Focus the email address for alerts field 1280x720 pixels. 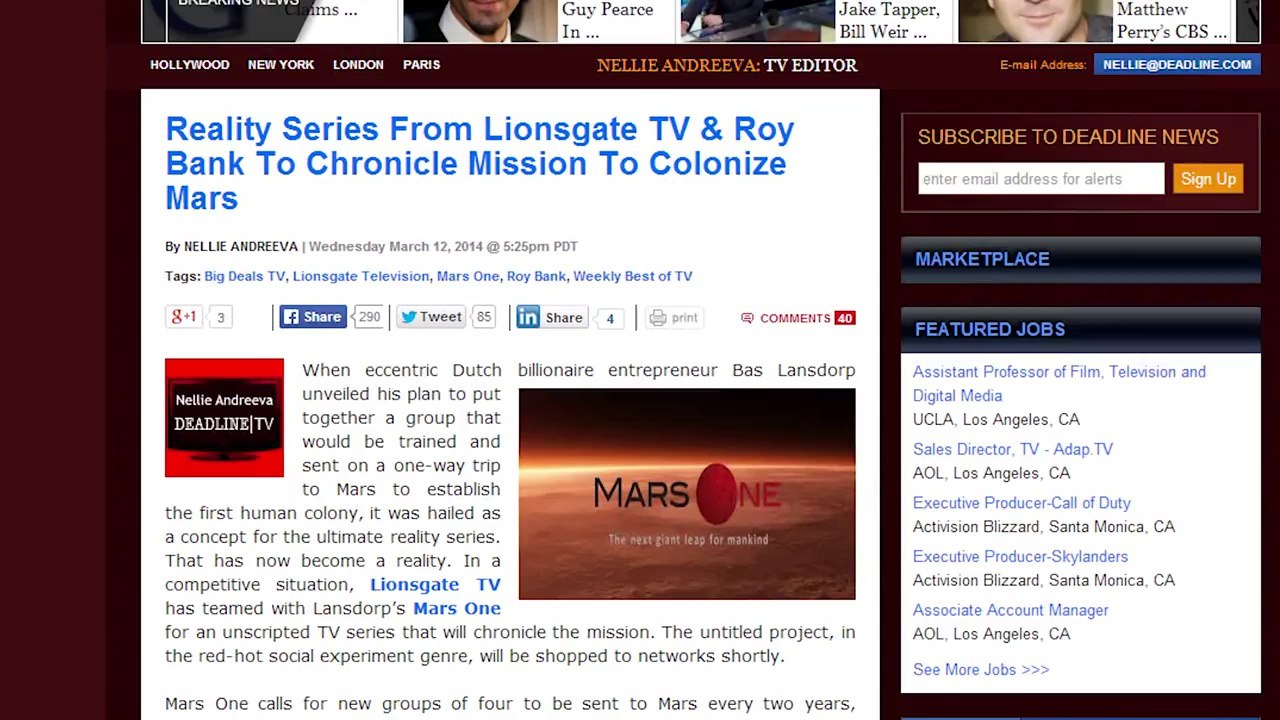(1041, 179)
